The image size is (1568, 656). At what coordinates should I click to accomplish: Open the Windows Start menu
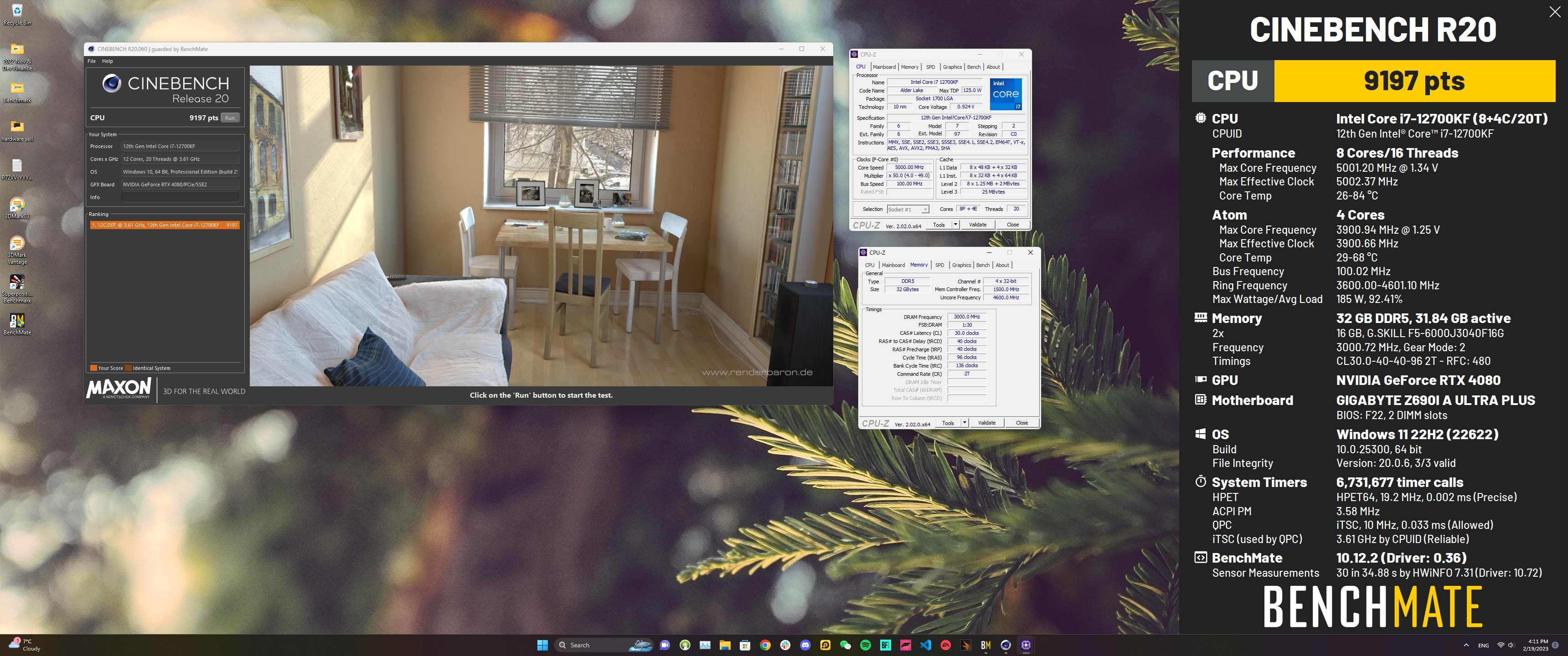click(542, 645)
